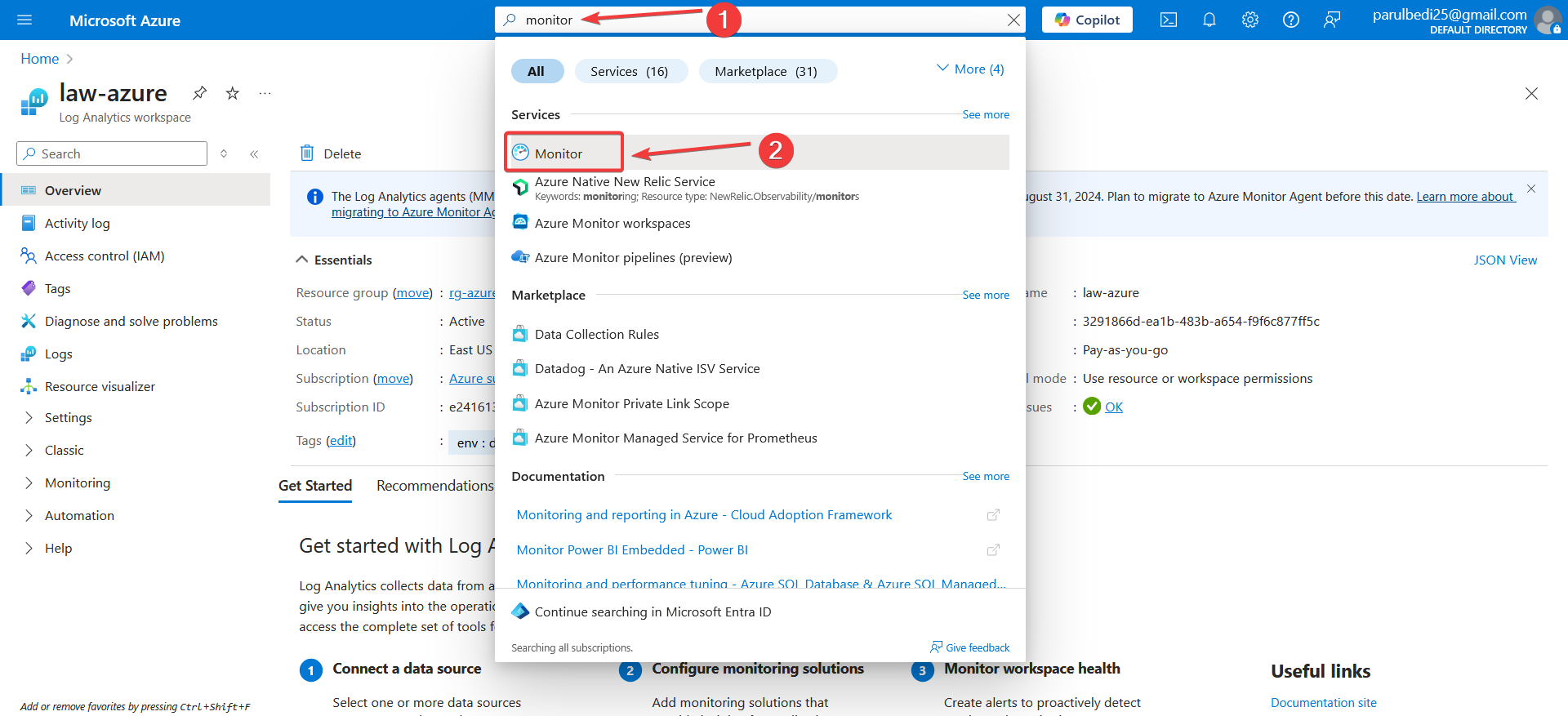Expand the Classic section
The image size is (1568, 716).
point(136,450)
